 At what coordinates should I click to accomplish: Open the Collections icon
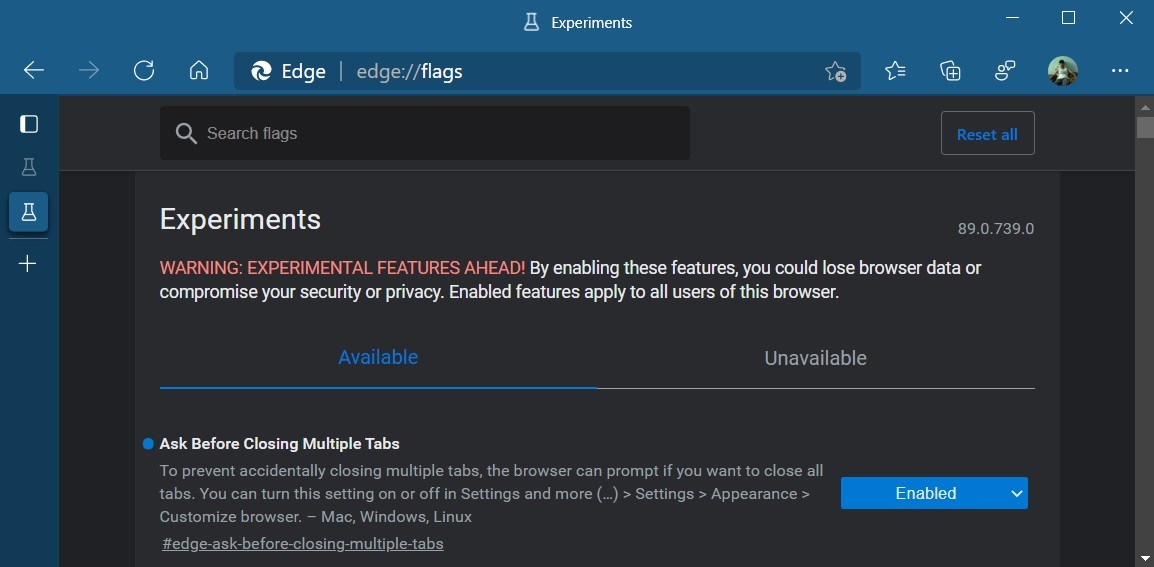(950, 71)
